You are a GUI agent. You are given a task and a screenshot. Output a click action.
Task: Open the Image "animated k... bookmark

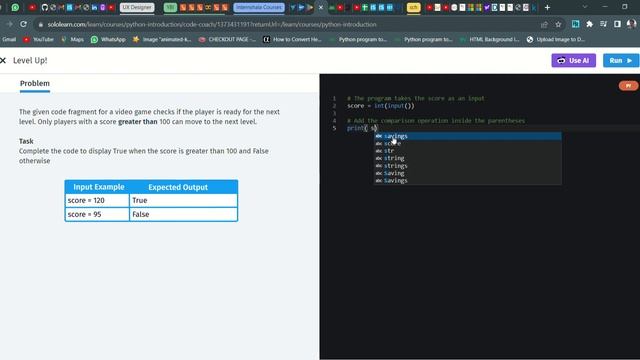162,40
